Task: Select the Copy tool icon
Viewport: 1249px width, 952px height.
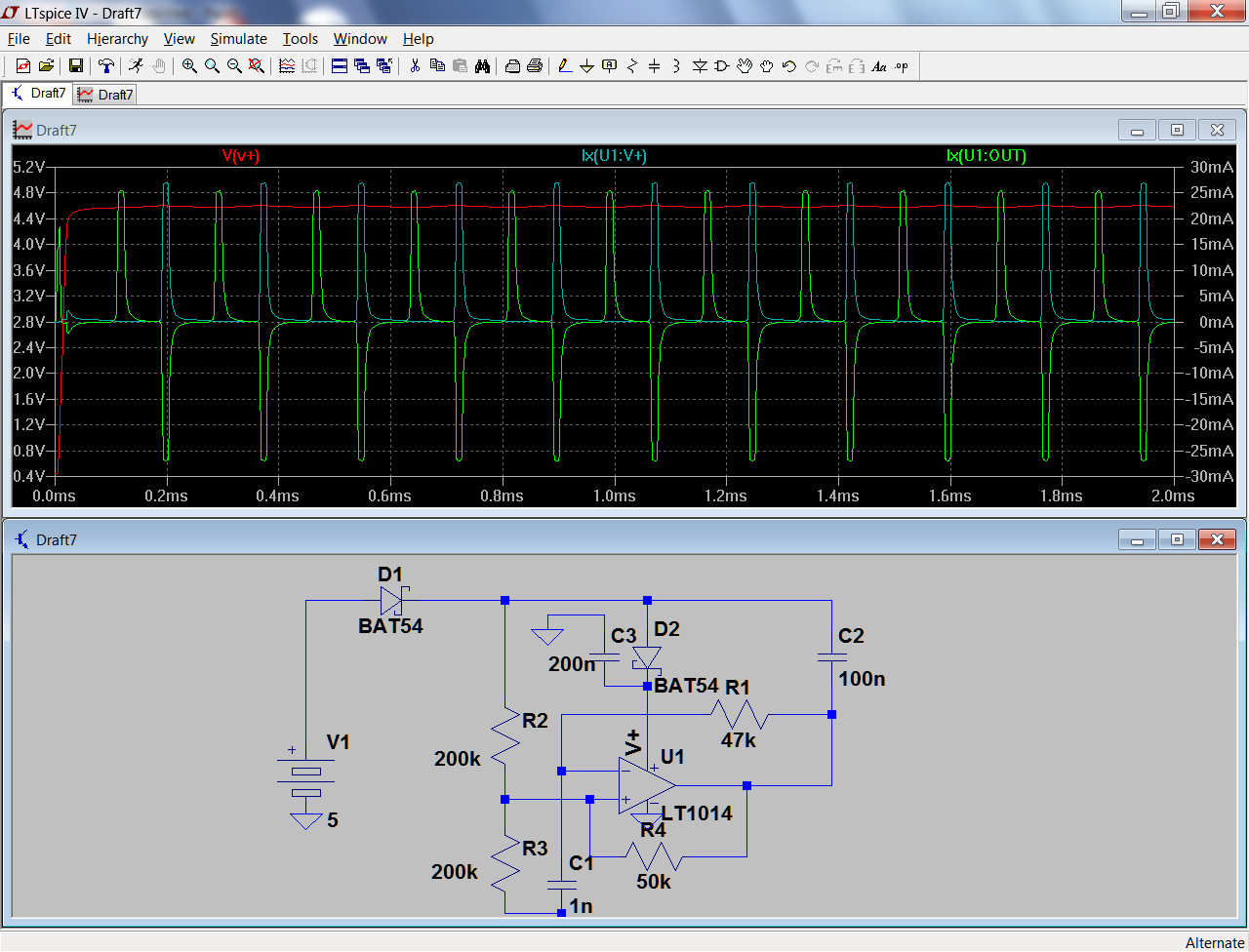Action: point(437,65)
